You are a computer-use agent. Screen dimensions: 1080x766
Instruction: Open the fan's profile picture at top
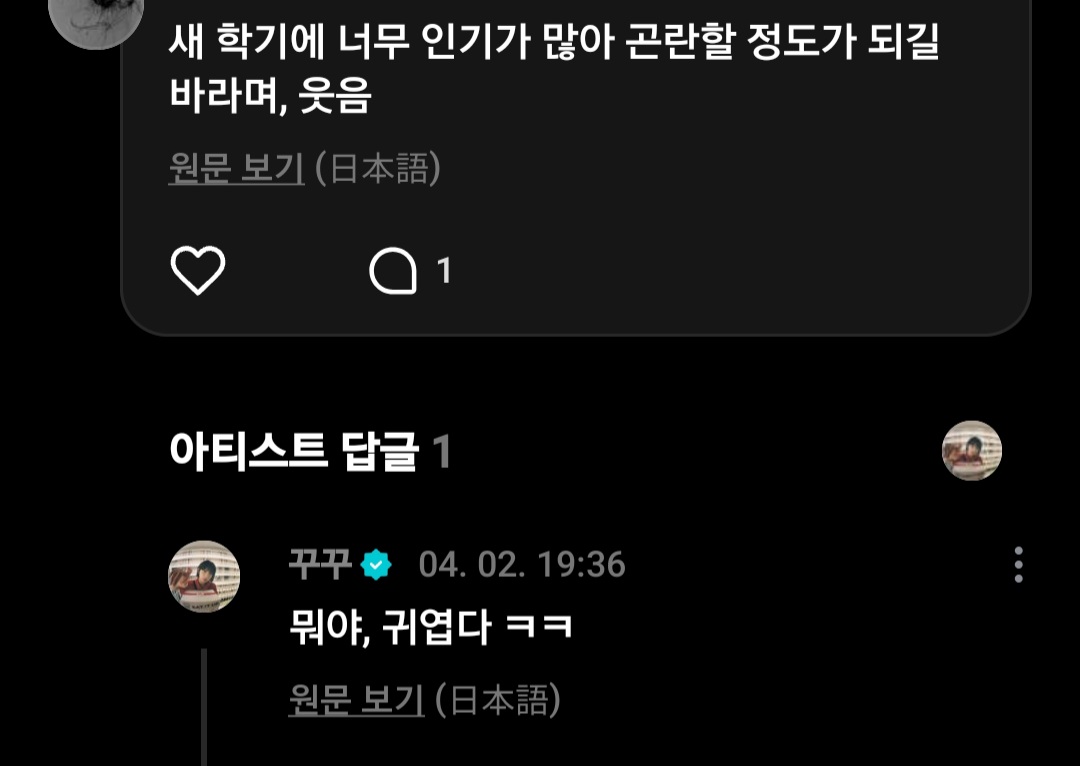tap(96, 17)
